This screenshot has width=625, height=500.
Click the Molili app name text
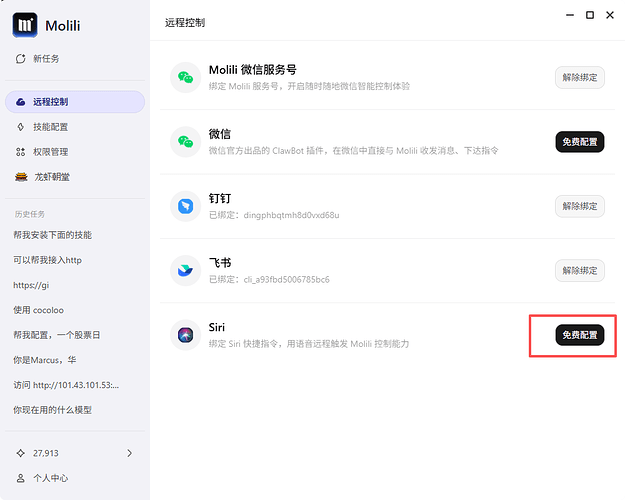click(x=63, y=26)
